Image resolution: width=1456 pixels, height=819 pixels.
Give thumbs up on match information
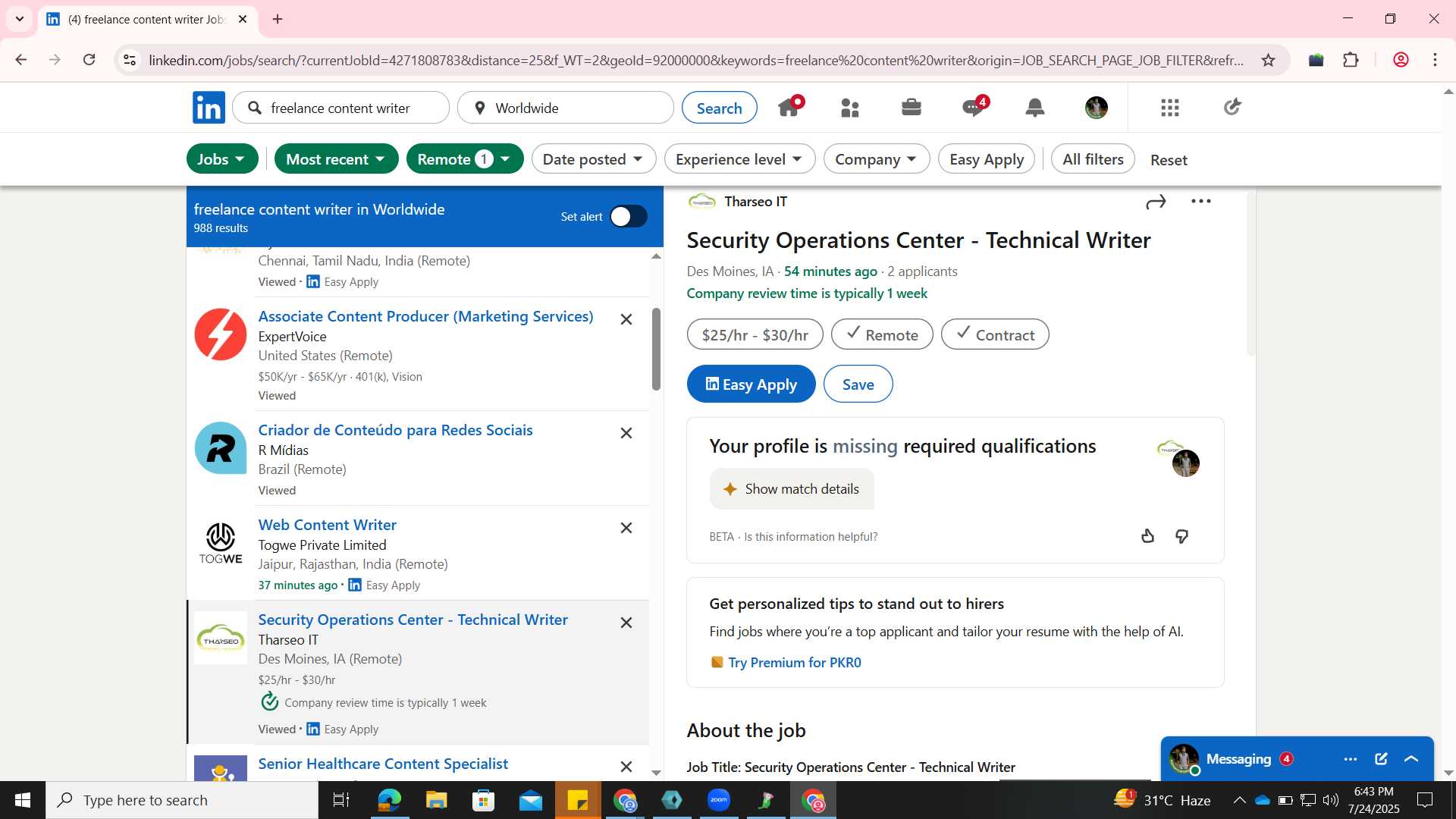coord(1147,536)
